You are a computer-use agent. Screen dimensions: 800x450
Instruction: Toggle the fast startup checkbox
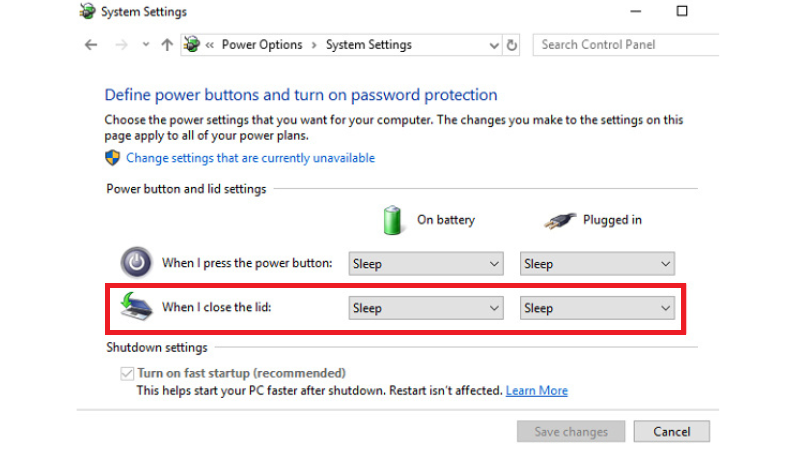point(126,373)
